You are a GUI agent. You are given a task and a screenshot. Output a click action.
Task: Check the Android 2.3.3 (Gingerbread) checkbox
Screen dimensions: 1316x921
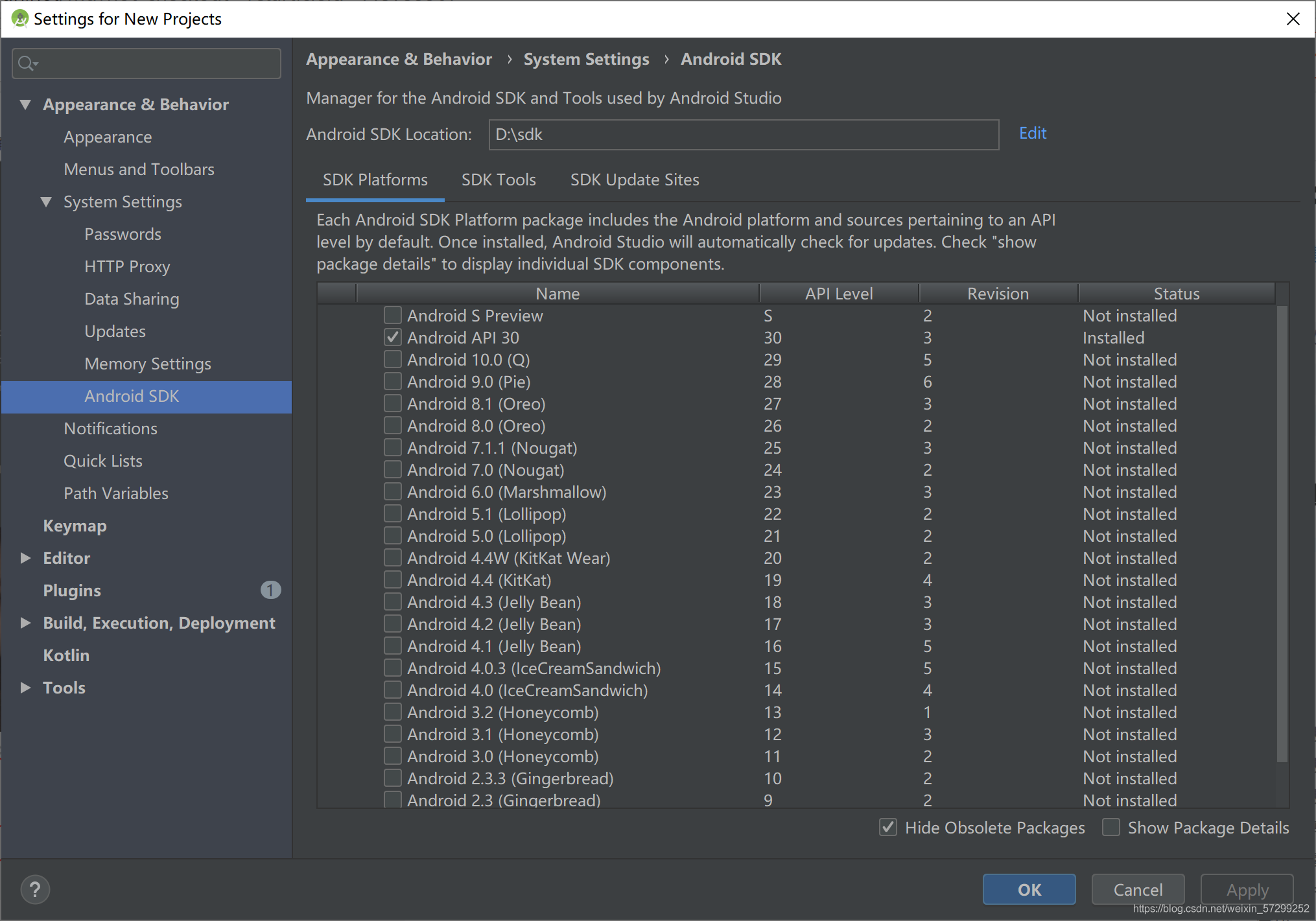pyautogui.click(x=392, y=778)
